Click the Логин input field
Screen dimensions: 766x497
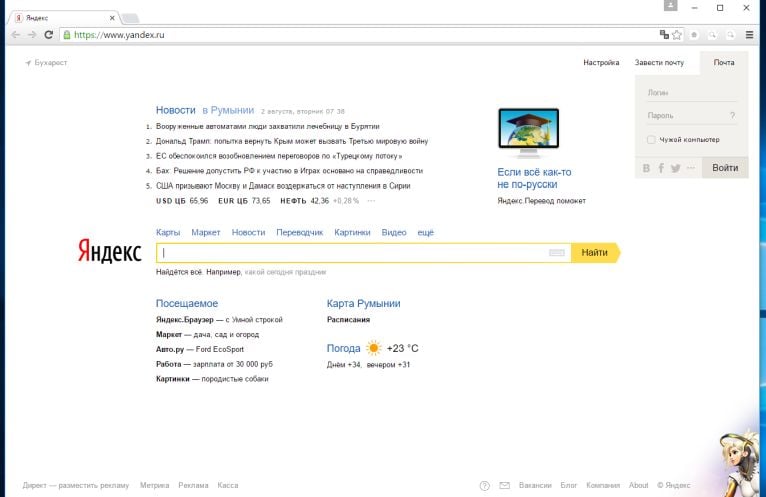691,92
